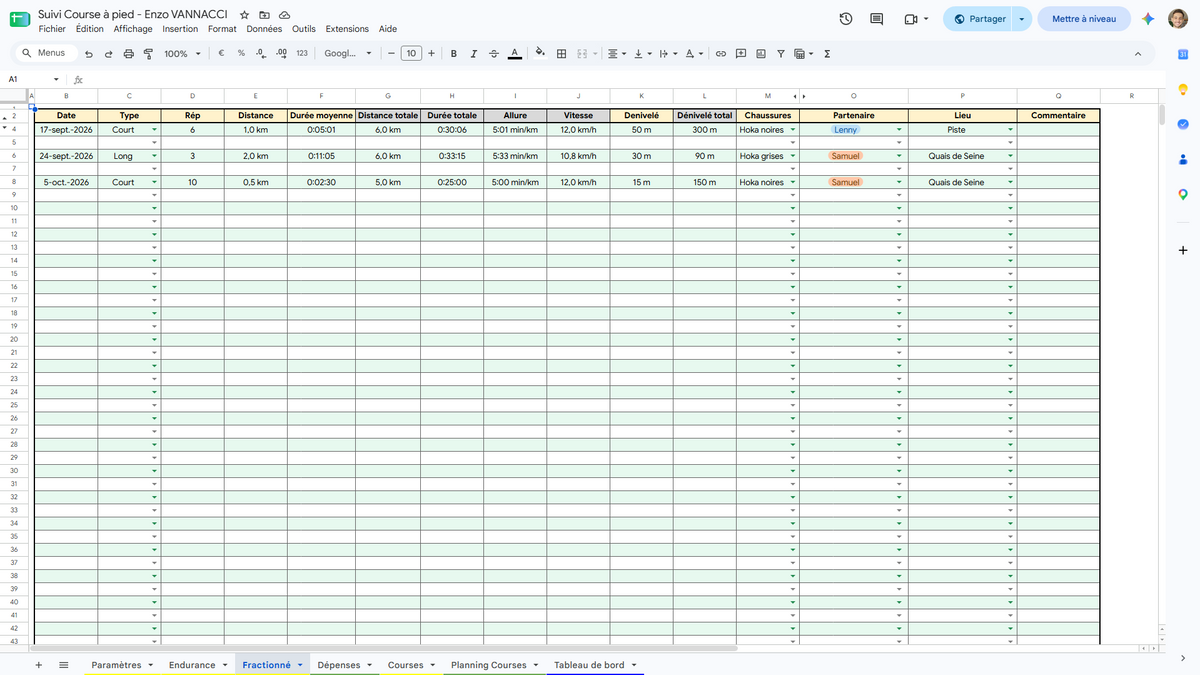Open the Partager options arrow
Viewport: 1200px width, 675px height.
click(x=1021, y=19)
